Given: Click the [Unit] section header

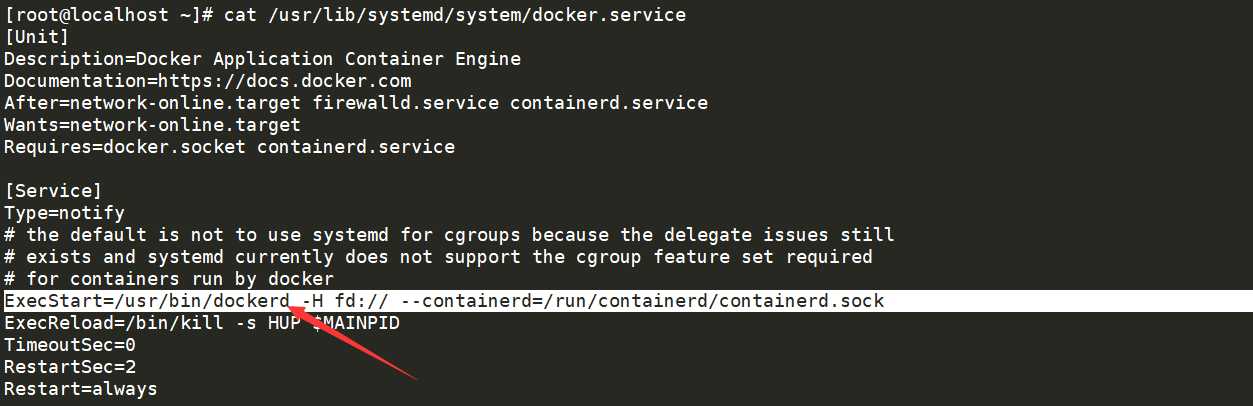Looking at the screenshot, I should pyautogui.click(x=37, y=37).
